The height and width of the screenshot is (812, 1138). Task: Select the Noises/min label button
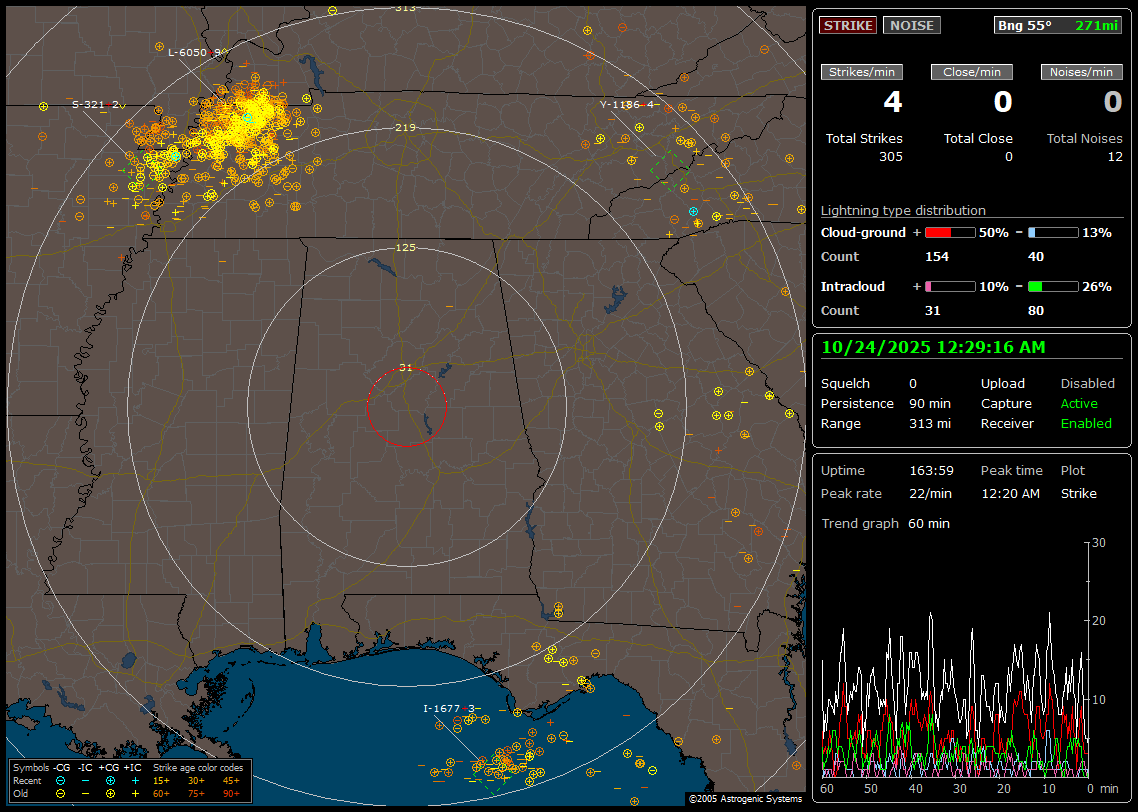1082,72
